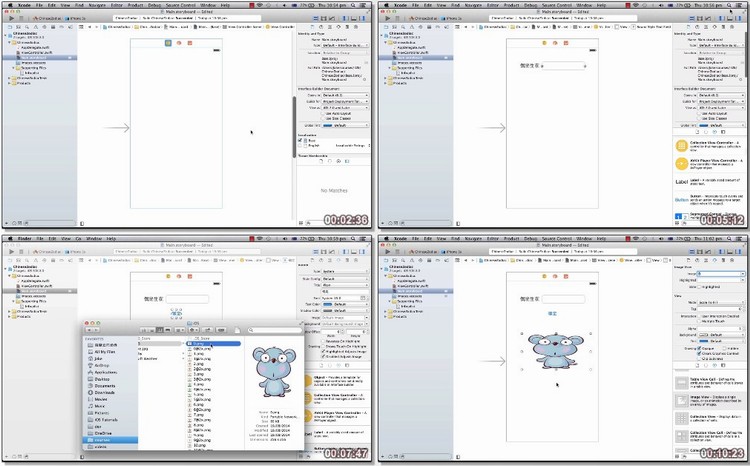
Task: Check Clip Subviews in the 00:10:23 frame
Action: click(x=699, y=358)
